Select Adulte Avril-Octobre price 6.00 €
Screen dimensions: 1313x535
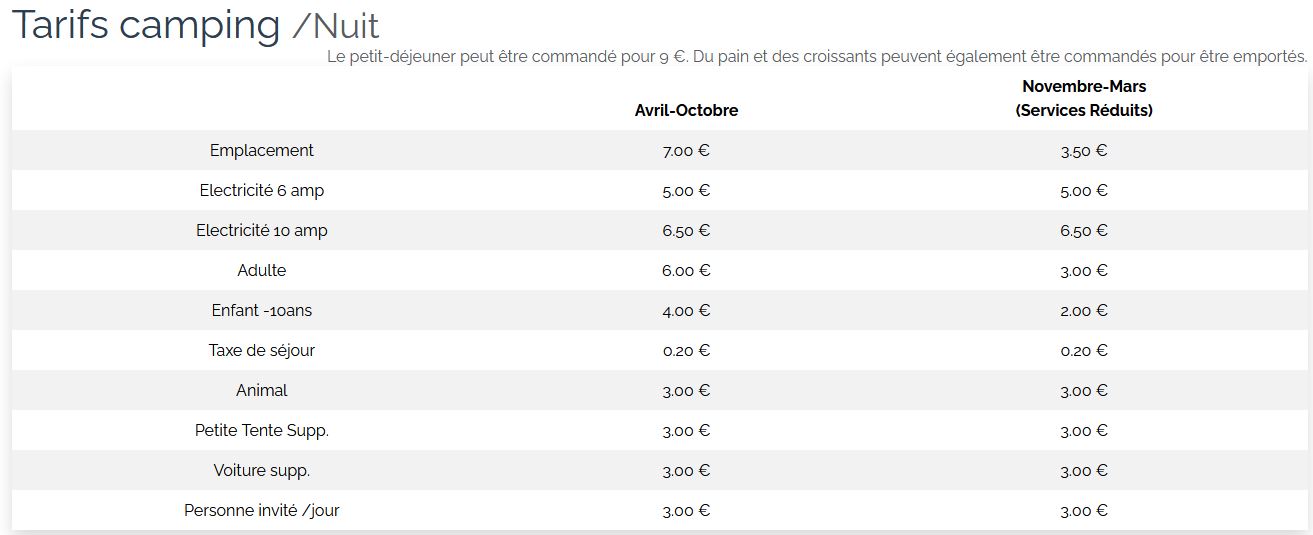(x=686, y=271)
